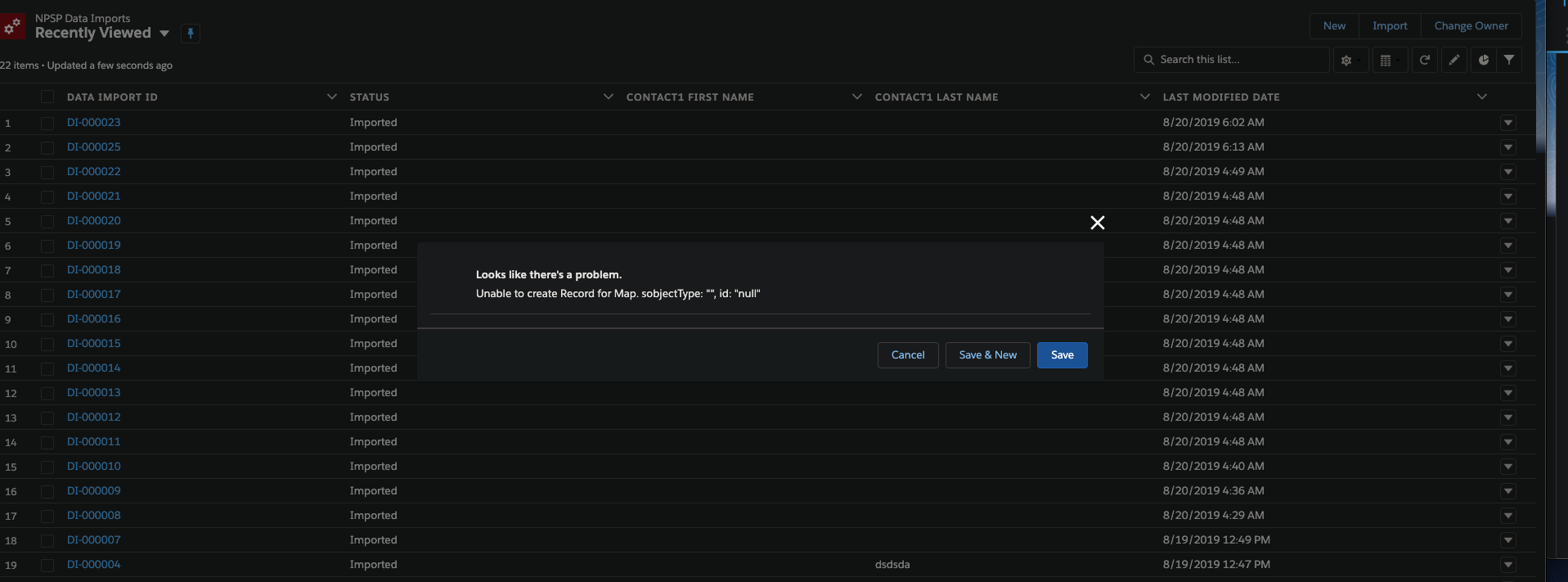This screenshot has height=582, width=1568.
Task: Open record DI-000012 link
Action: (x=94, y=417)
